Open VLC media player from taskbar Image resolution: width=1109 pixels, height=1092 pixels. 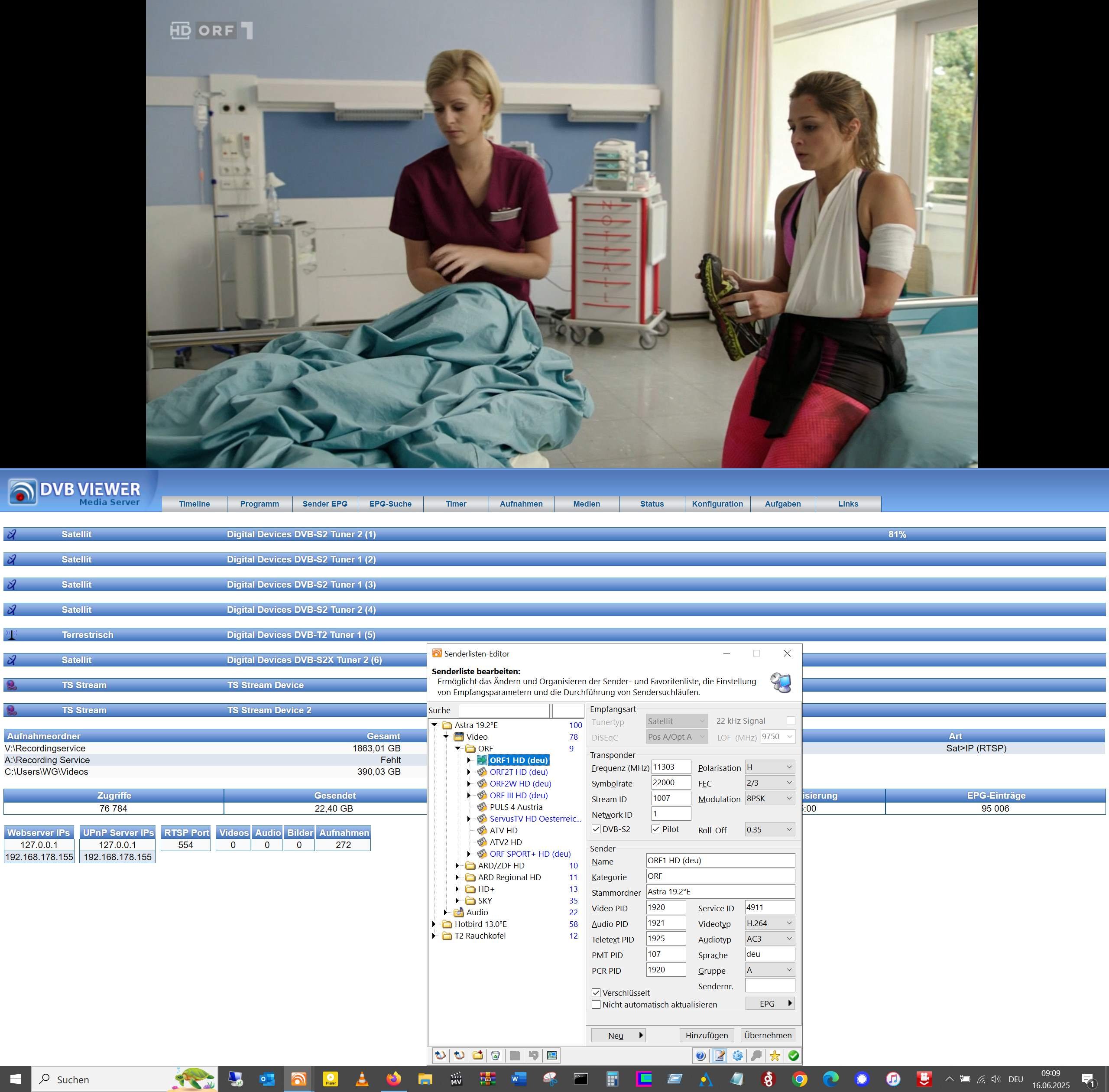(x=362, y=1079)
